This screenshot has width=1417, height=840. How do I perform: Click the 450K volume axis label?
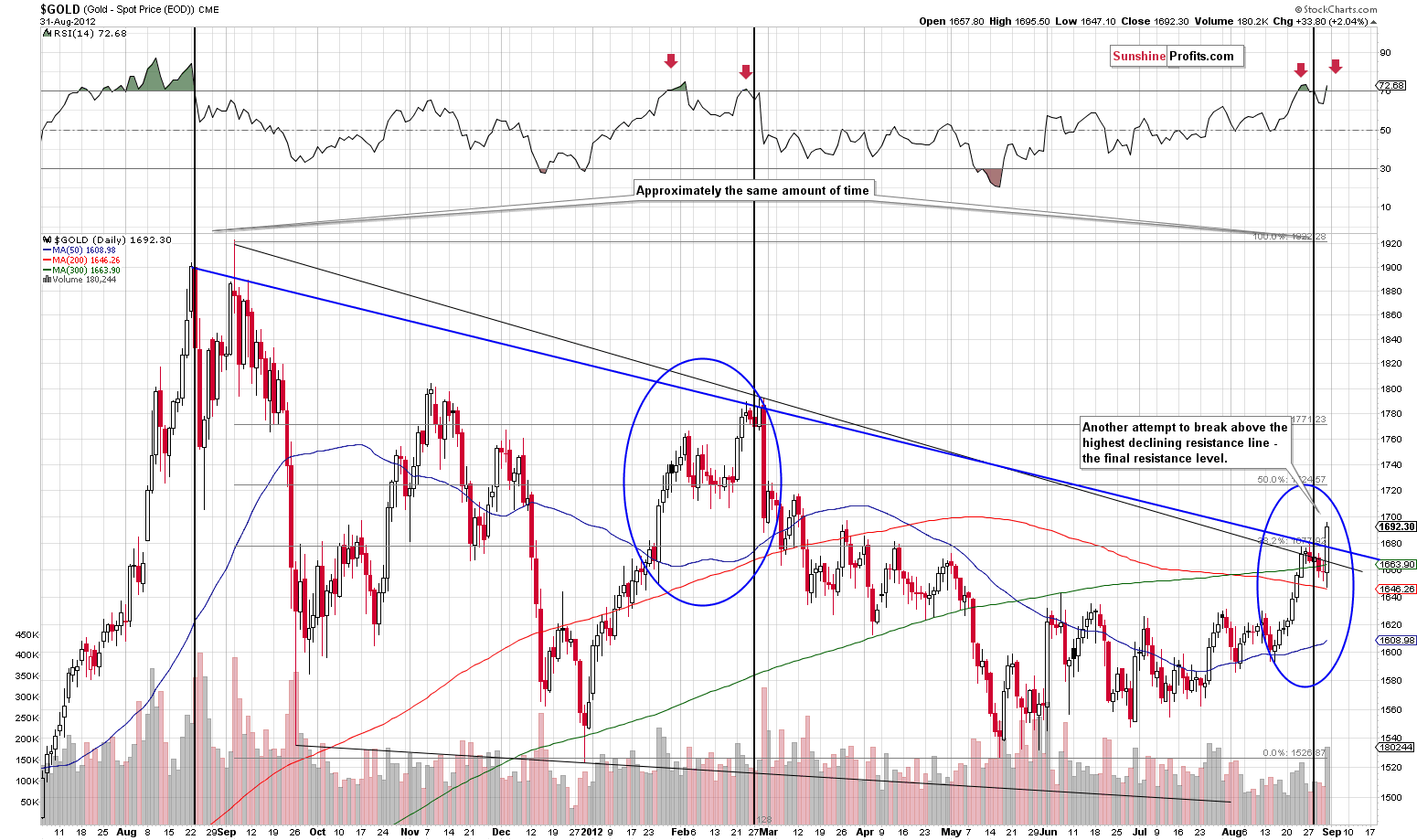click(x=27, y=634)
